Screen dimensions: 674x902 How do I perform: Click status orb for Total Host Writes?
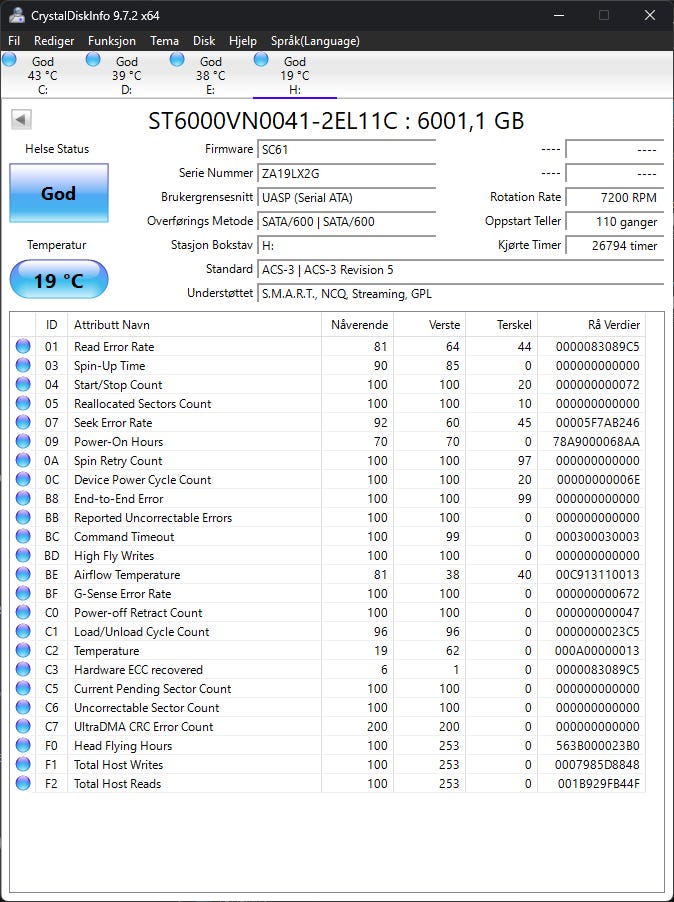[23, 764]
